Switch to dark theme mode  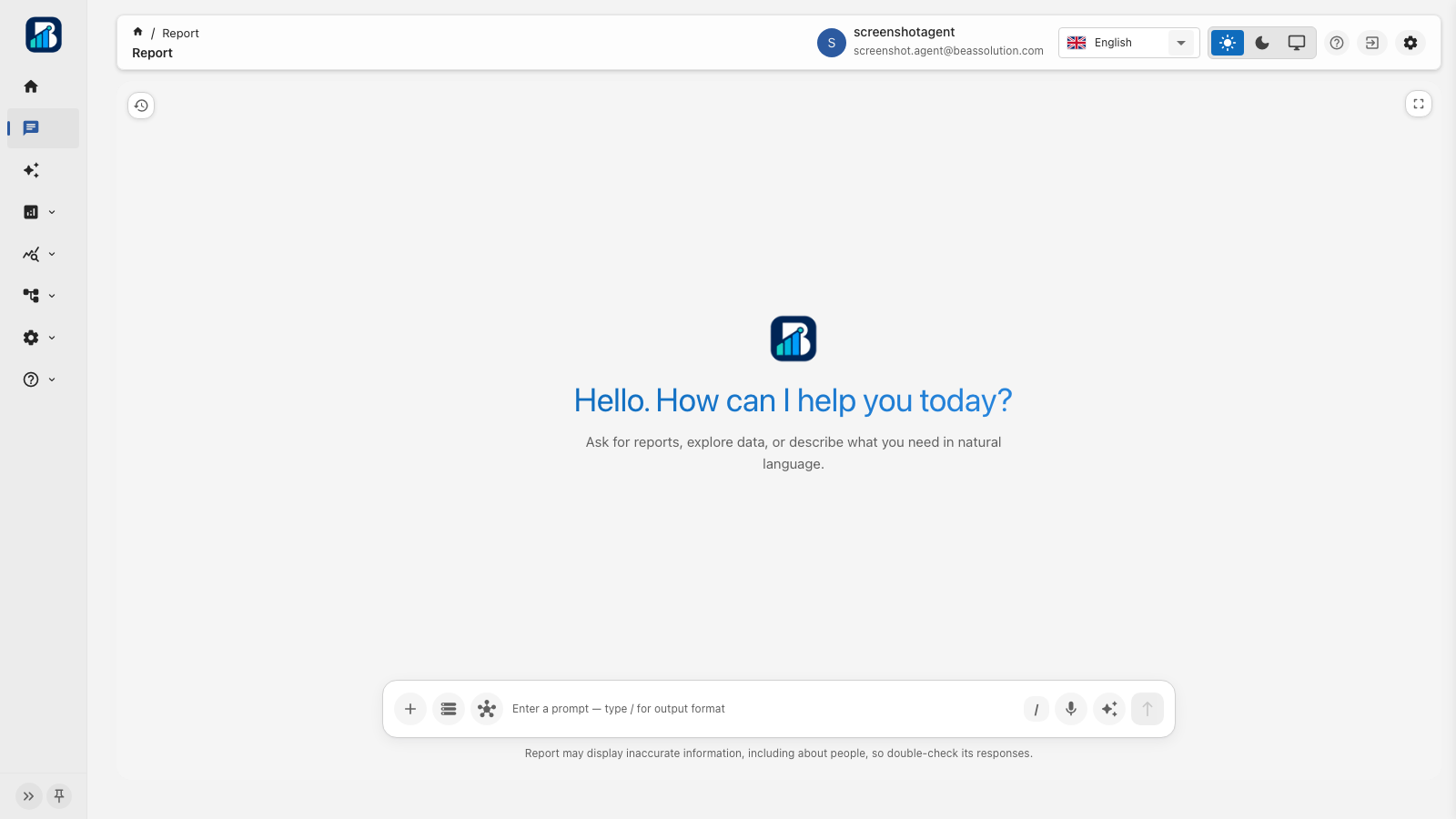click(x=1262, y=43)
